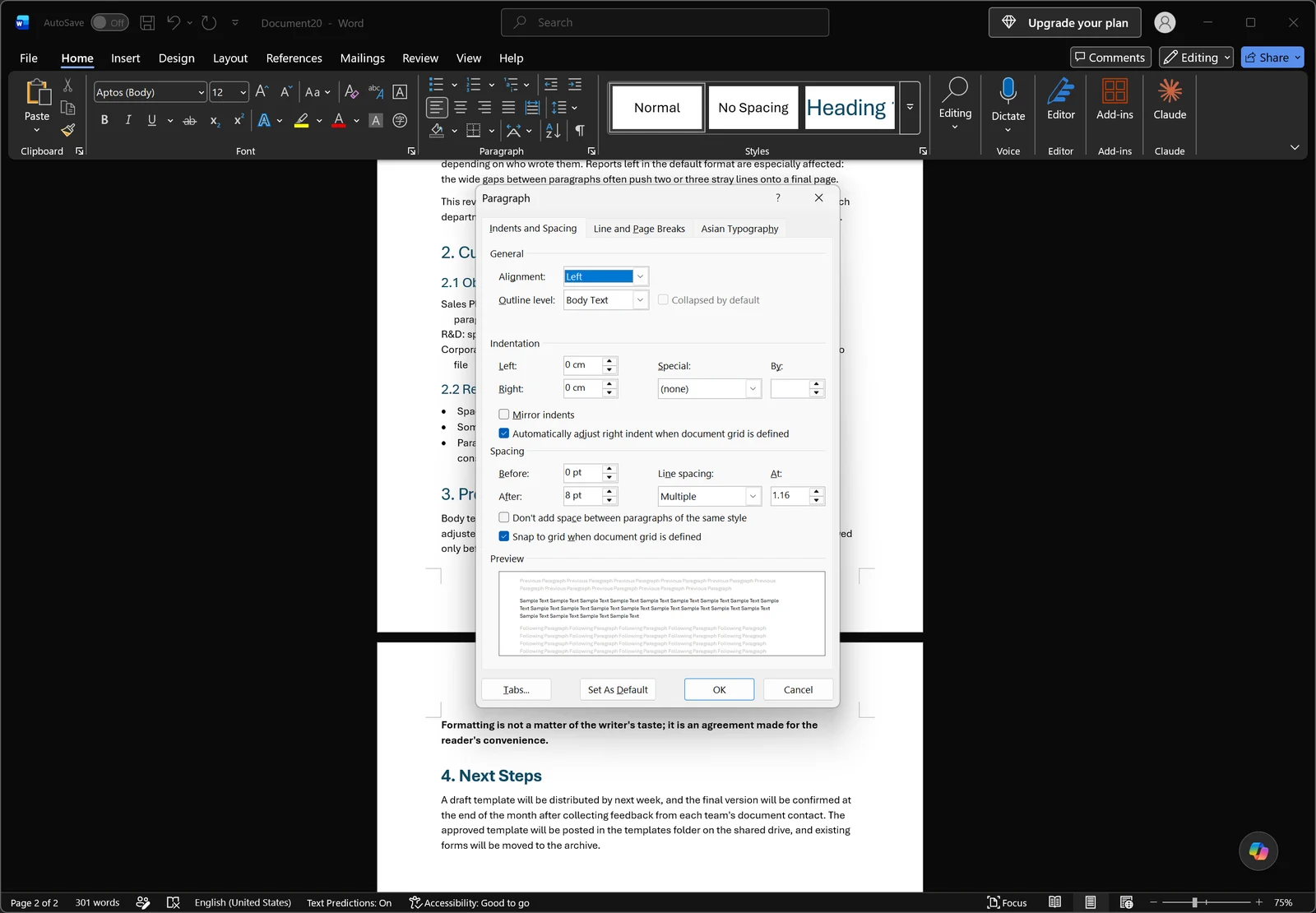The image size is (1316, 913).
Task: Click Clear All Formatting icon
Action: click(x=351, y=91)
